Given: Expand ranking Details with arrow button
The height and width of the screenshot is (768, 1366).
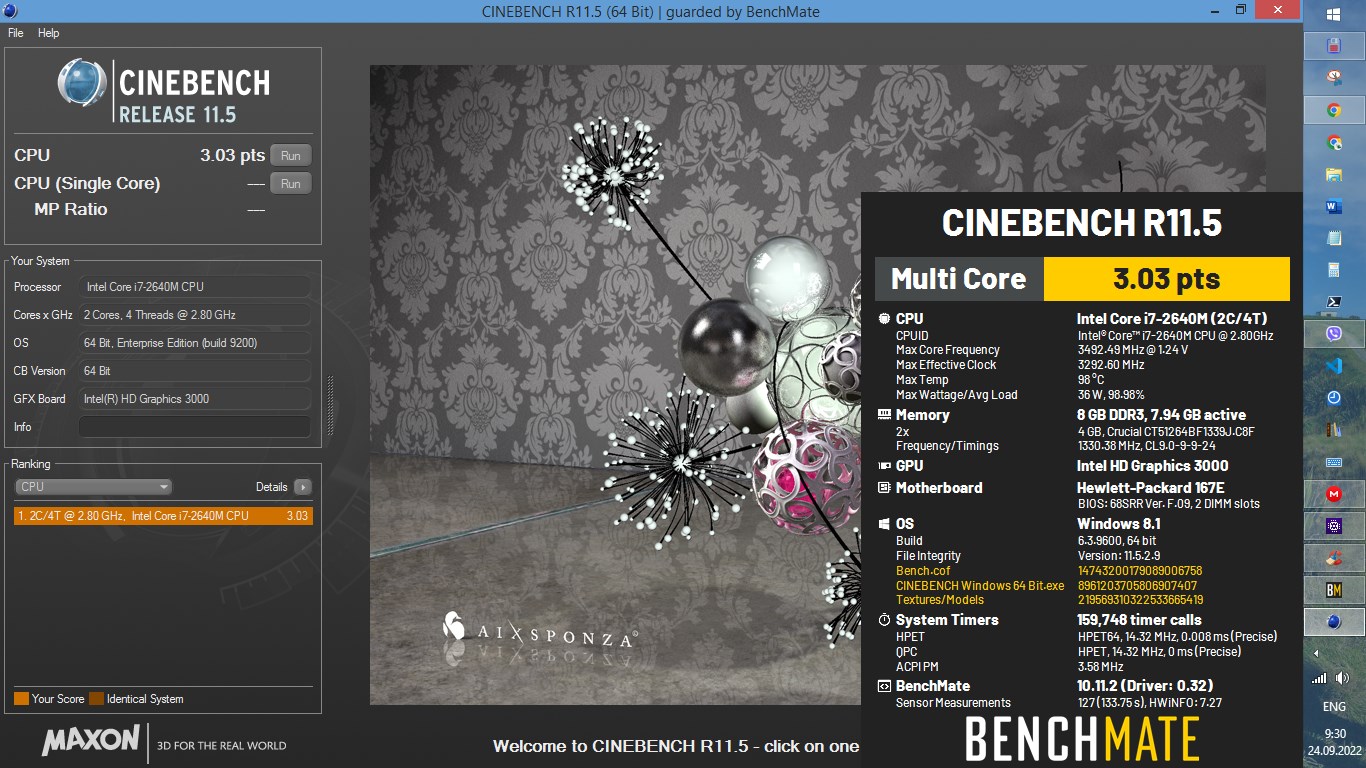Looking at the screenshot, I should coord(302,487).
